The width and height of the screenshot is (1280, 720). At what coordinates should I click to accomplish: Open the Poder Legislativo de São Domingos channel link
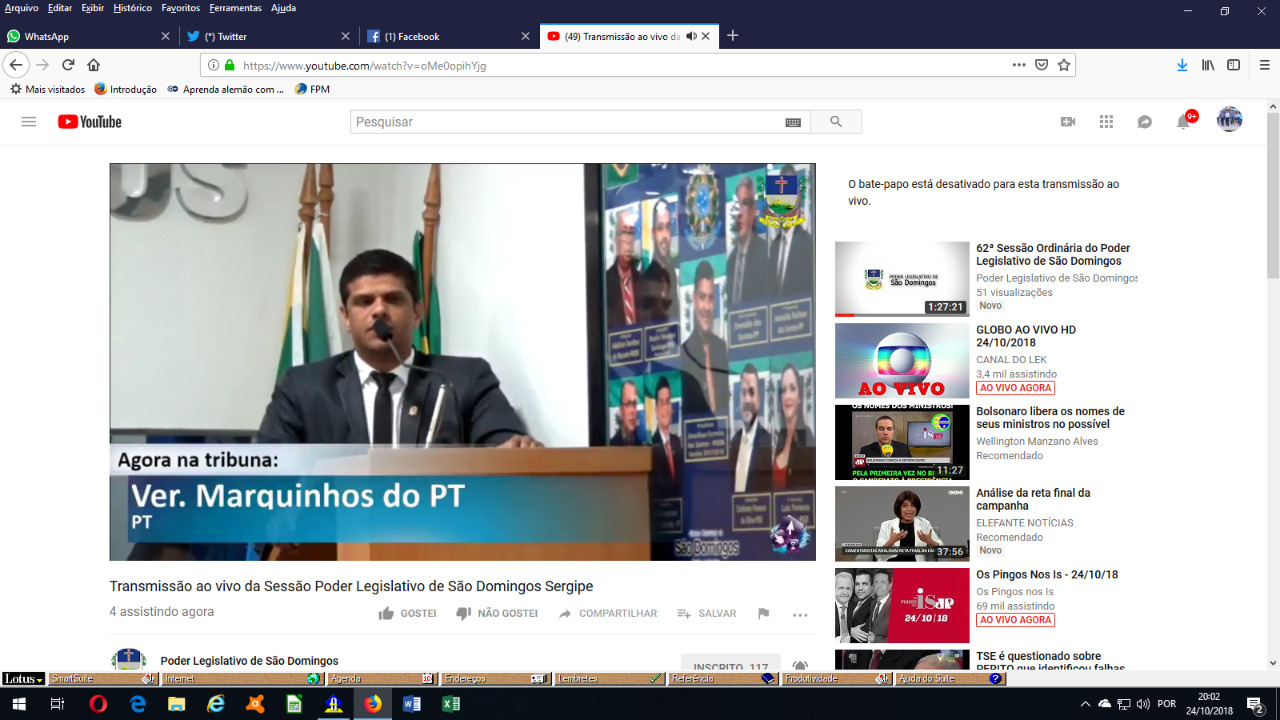pos(249,661)
